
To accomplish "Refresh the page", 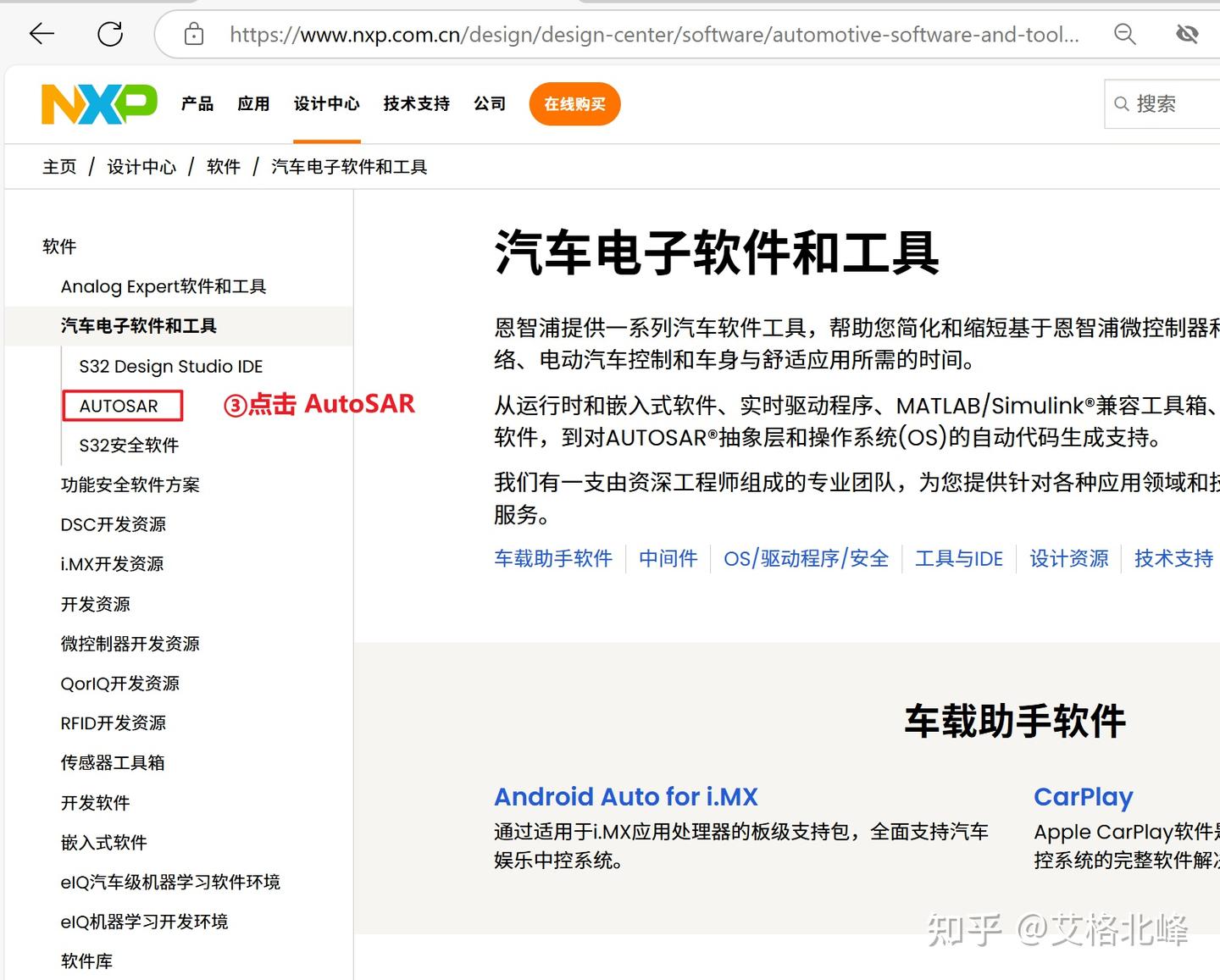I will point(110,34).
